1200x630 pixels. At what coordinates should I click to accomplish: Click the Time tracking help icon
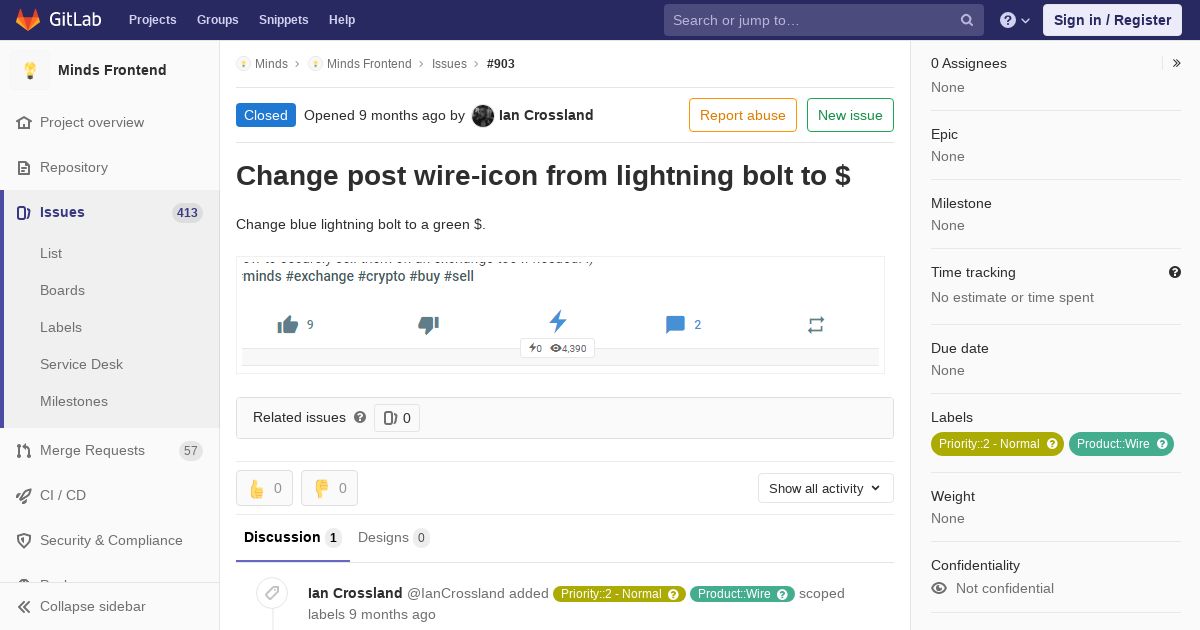[1175, 272]
